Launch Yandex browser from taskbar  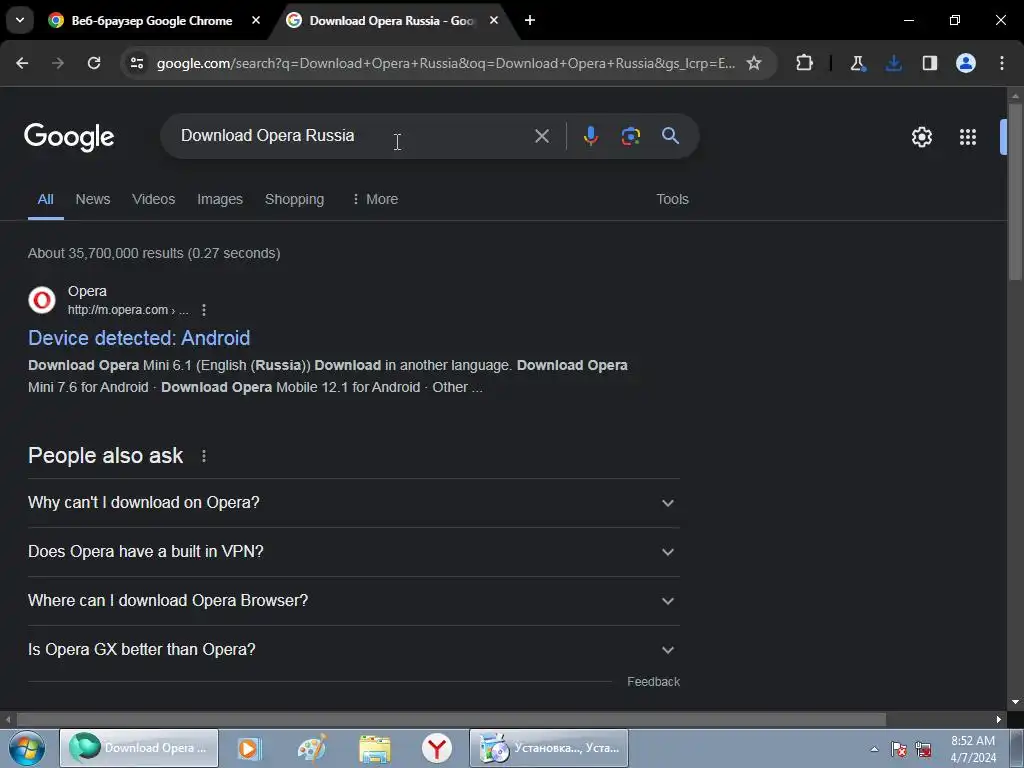pos(436,748)
